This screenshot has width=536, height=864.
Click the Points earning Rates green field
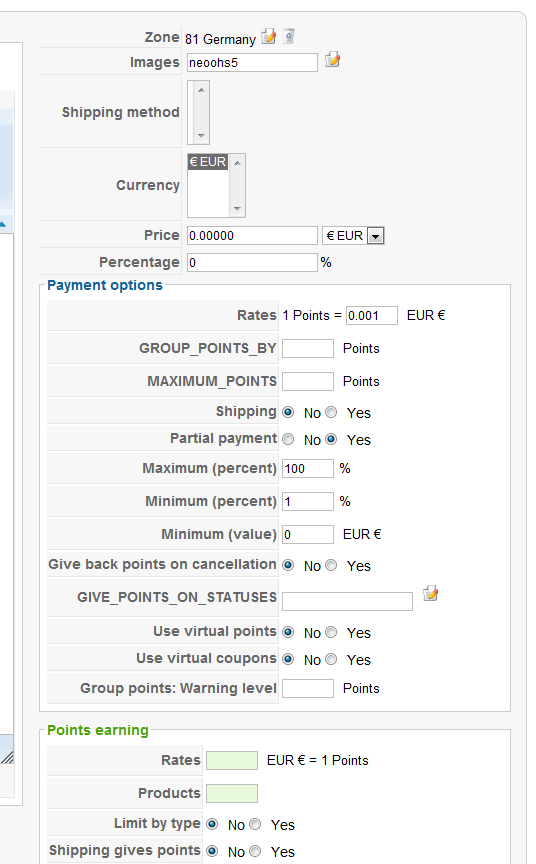point(232,760)
